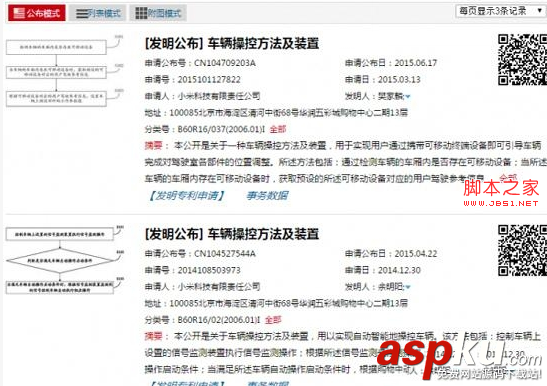Select application date 2015.03.13

[399, 80]
